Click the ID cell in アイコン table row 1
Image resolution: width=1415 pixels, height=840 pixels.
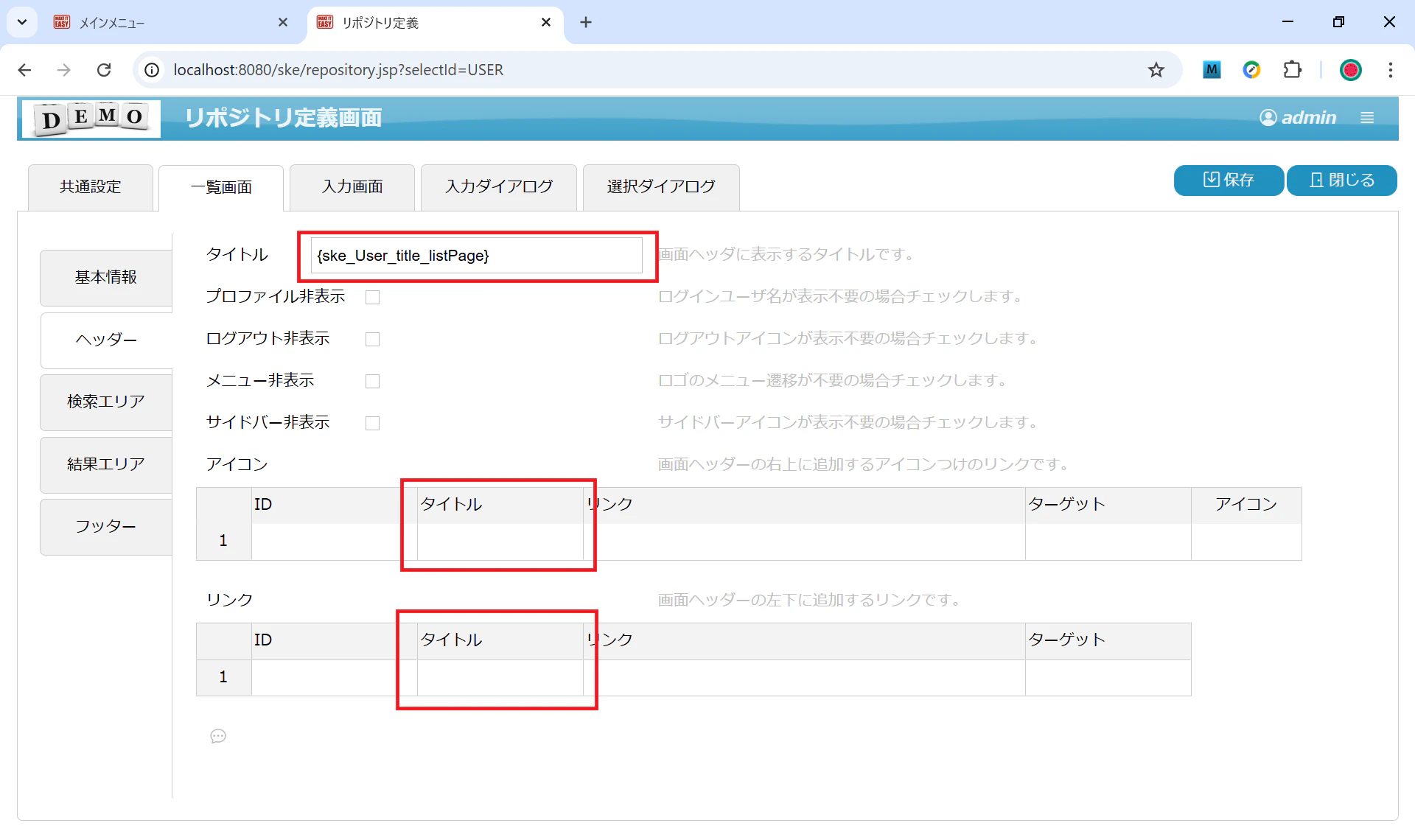coord(334,542)
